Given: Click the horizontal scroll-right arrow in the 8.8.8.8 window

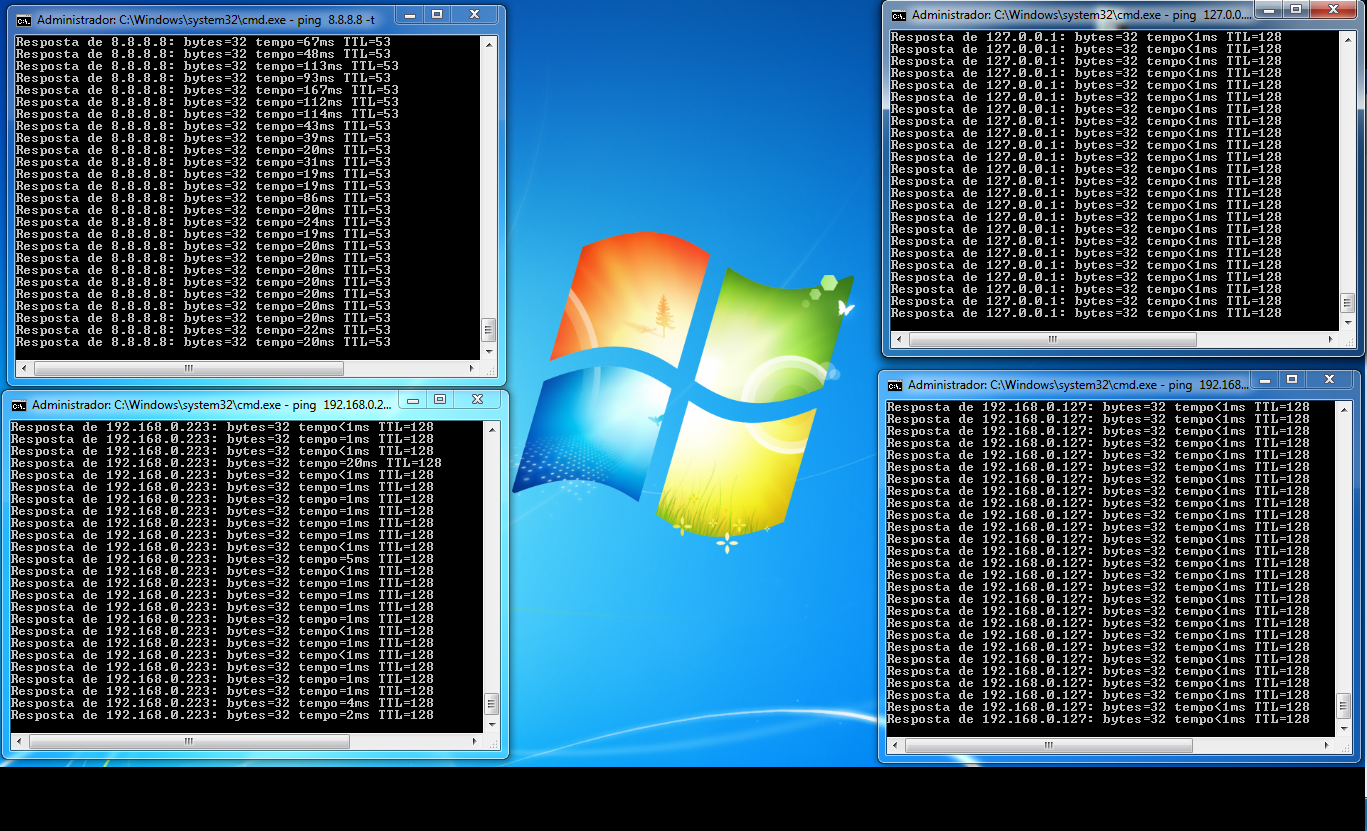Looking at the screenshot, I should pos(472,369).
